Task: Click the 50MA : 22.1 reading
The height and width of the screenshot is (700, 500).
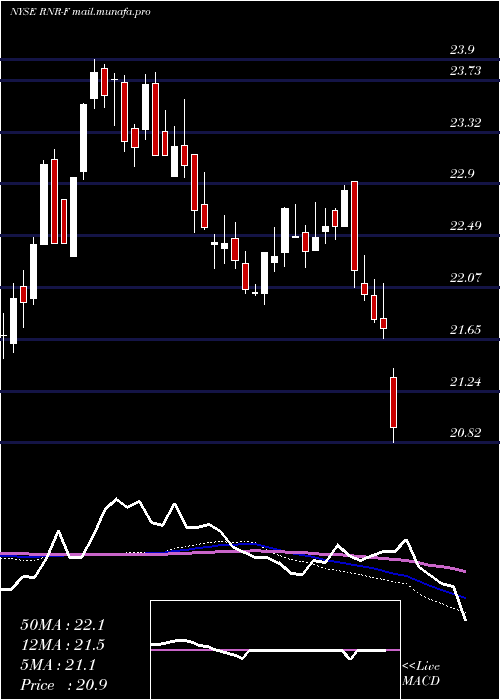Action: [63, 625]
